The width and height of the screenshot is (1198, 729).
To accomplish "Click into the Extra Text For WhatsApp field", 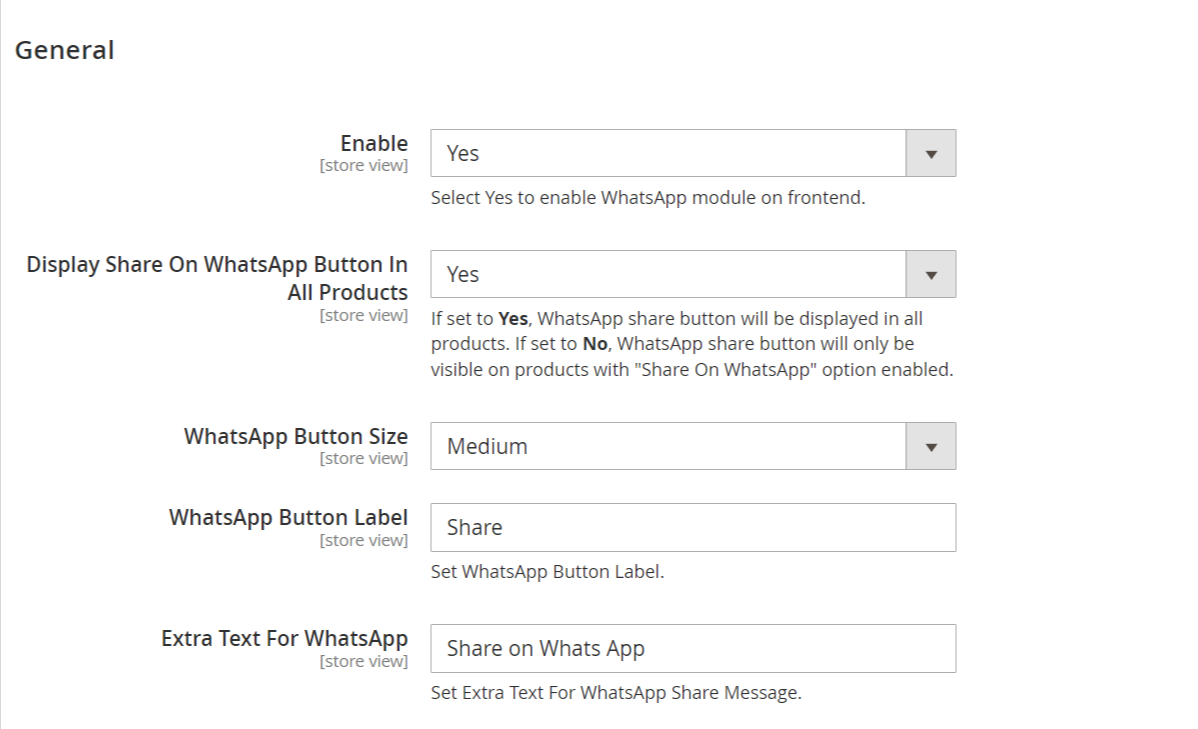I will (x=693, y=649).
